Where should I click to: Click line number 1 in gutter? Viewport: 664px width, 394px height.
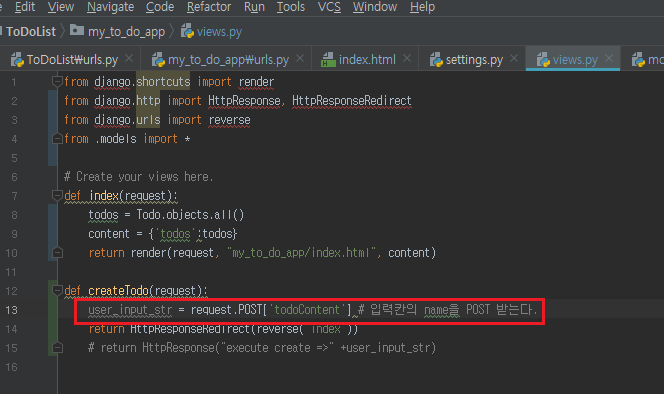(14, 82)
